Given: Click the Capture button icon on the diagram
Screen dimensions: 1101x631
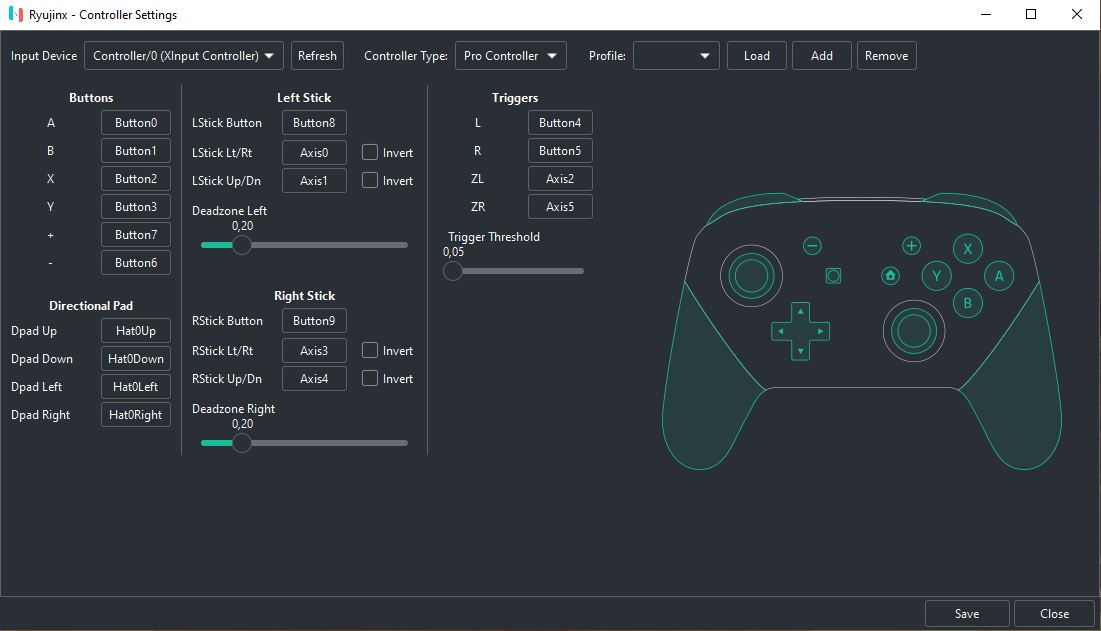Looking at the screenshot, I should tap(833, 276).
